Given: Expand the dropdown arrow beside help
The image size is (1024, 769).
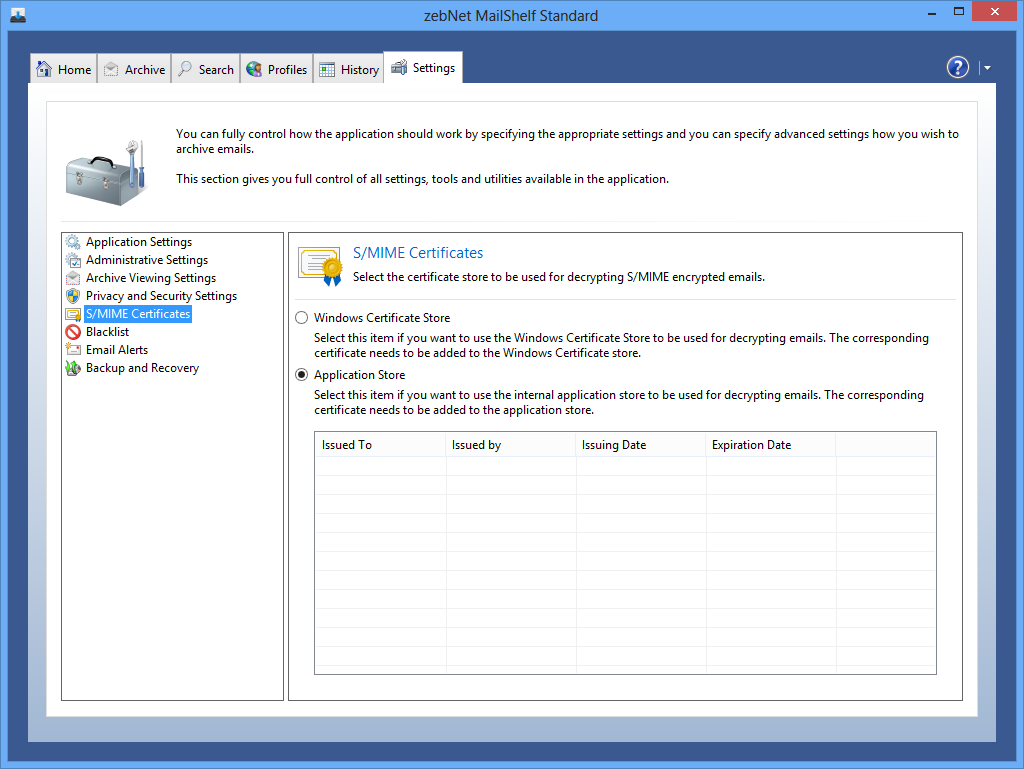Looking at the screenshot, I should click(x=987, y=68).
